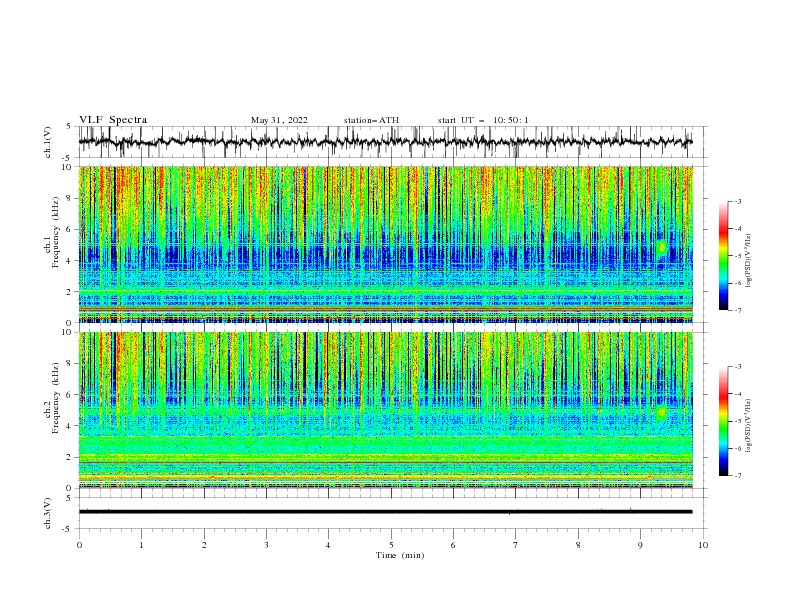The width and height of the screenshot is (792, 612).
Task: Select the "start UT = 10:50:1" text
Action: pos(483,120)
